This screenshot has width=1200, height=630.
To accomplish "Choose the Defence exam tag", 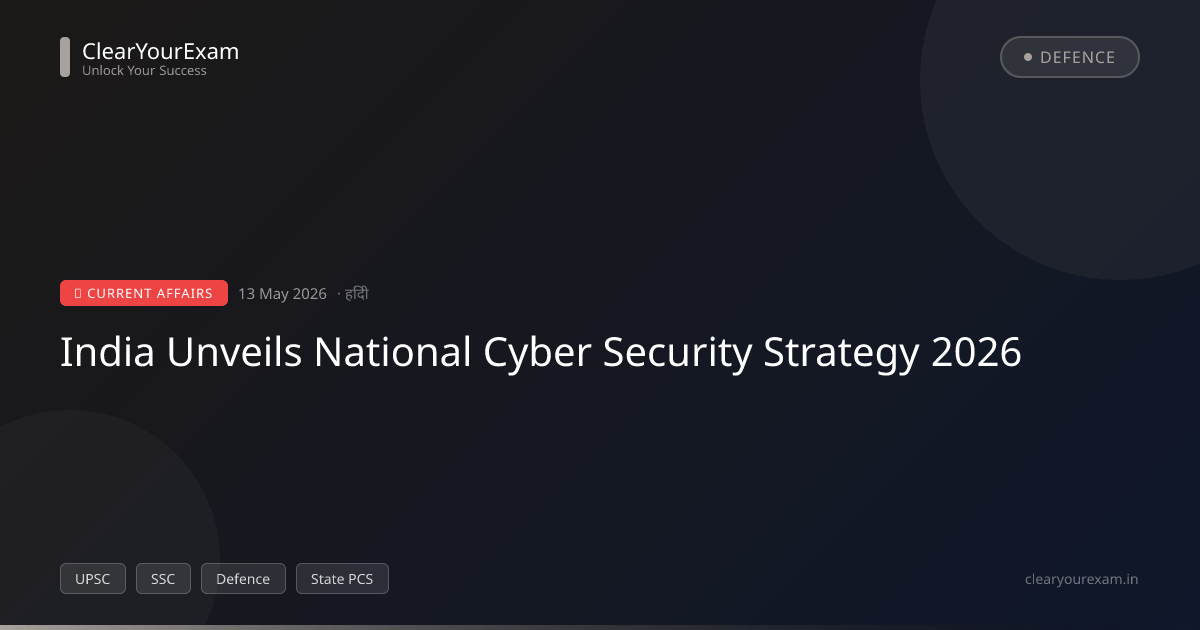I will pos(243,579).
